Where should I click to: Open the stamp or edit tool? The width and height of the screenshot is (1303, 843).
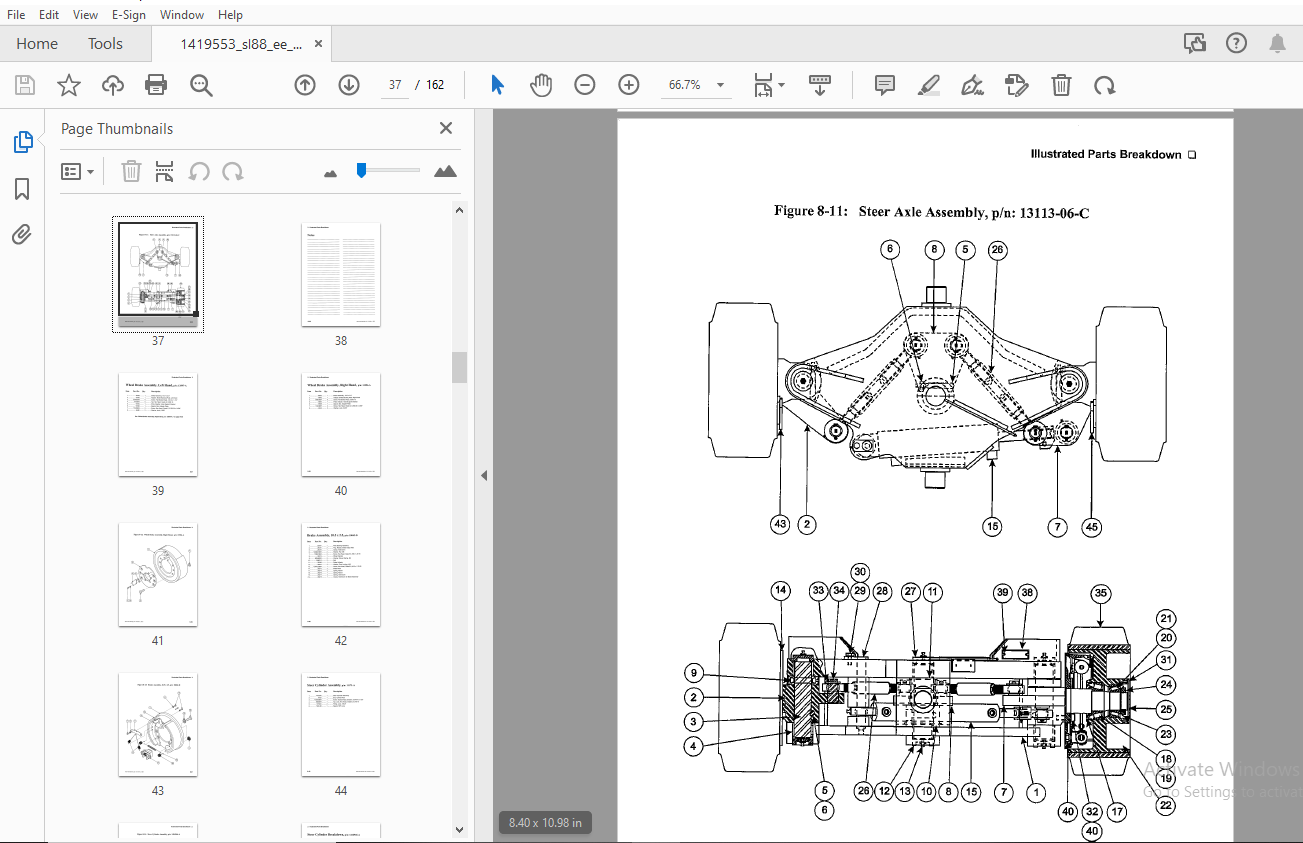1017,85
